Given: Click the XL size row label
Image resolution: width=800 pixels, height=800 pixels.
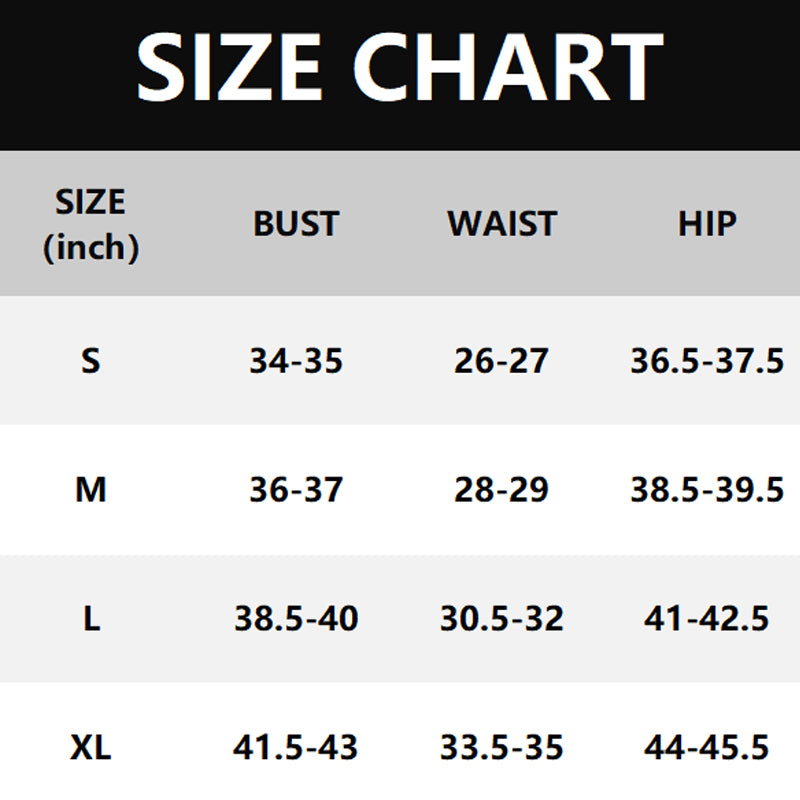Looking at the screenshot, I should pyautogui.click(x=91, y=747).
